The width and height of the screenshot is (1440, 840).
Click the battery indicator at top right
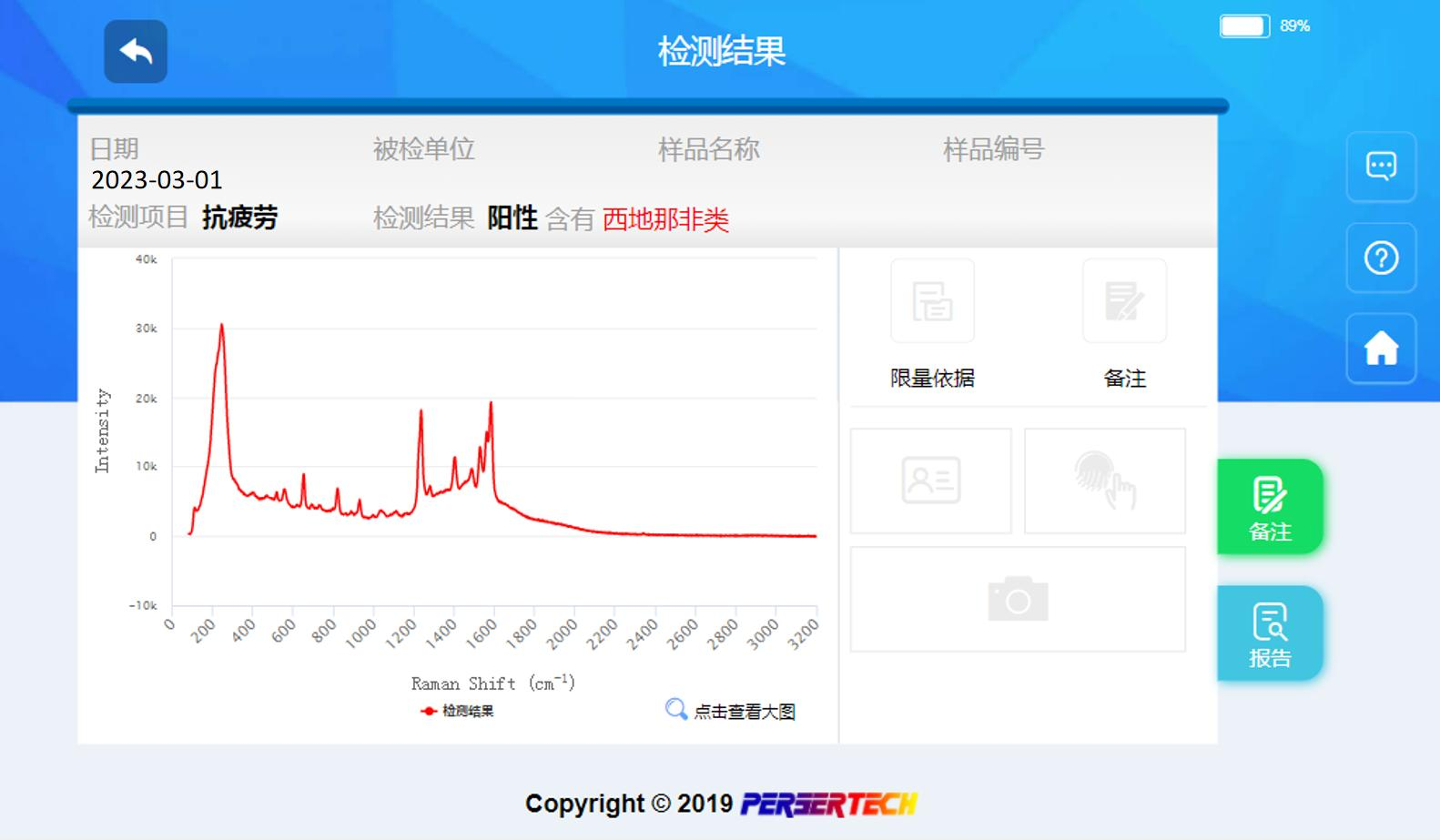[x=1244, y=26]
